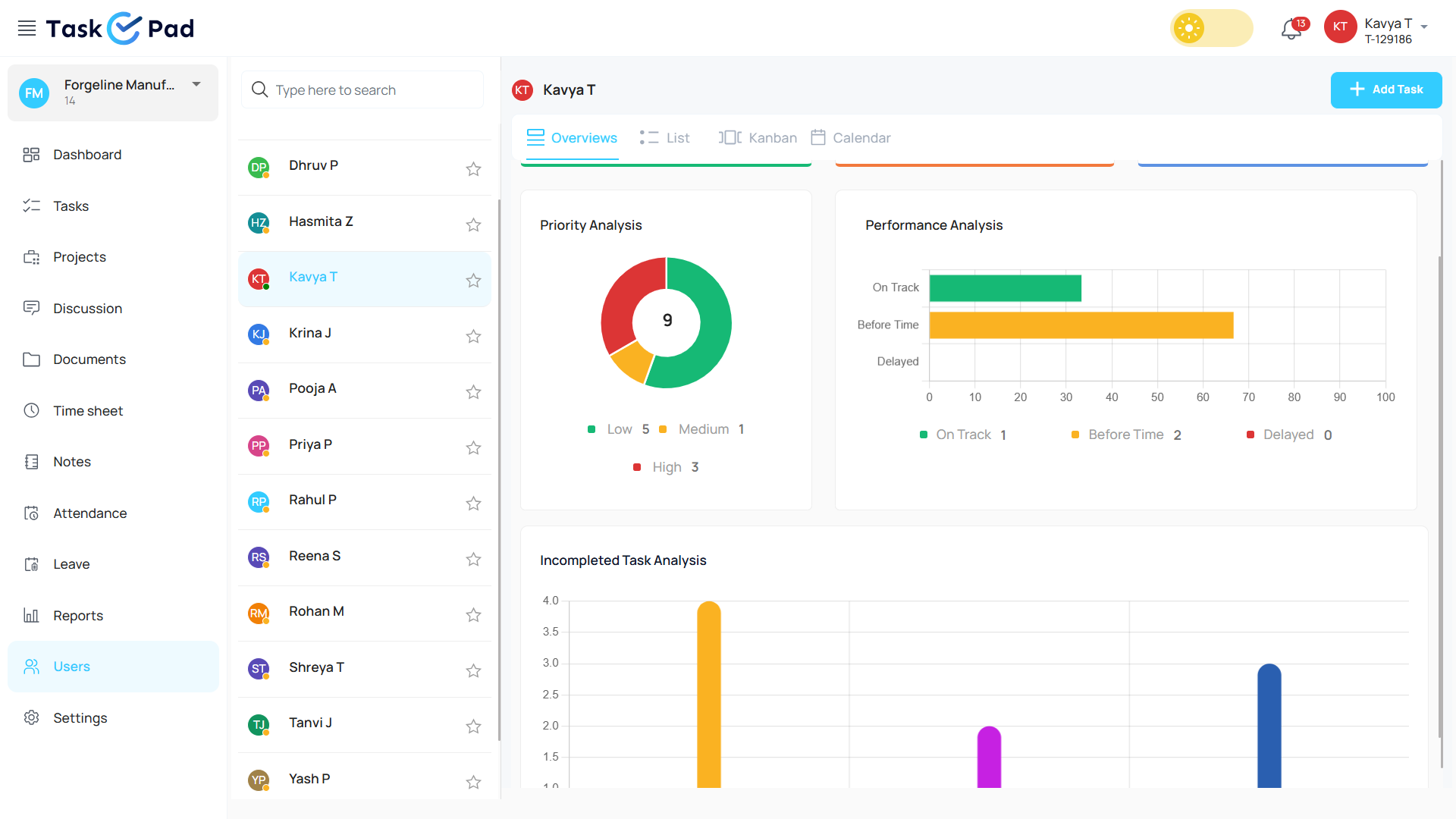Screen dimensions: 1456x819
Task: Toggle the light/dark theme switch
Action: [x=1211, y=28]
